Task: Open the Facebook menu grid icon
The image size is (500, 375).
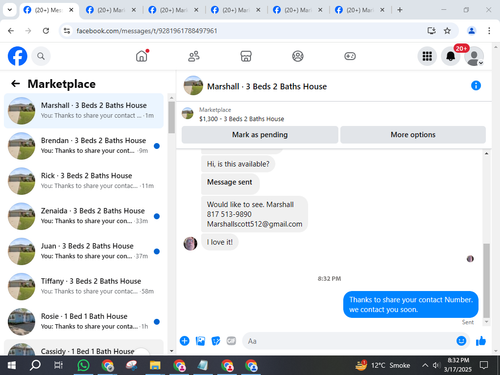Action: pyautogui.click(x=427, y=56)
